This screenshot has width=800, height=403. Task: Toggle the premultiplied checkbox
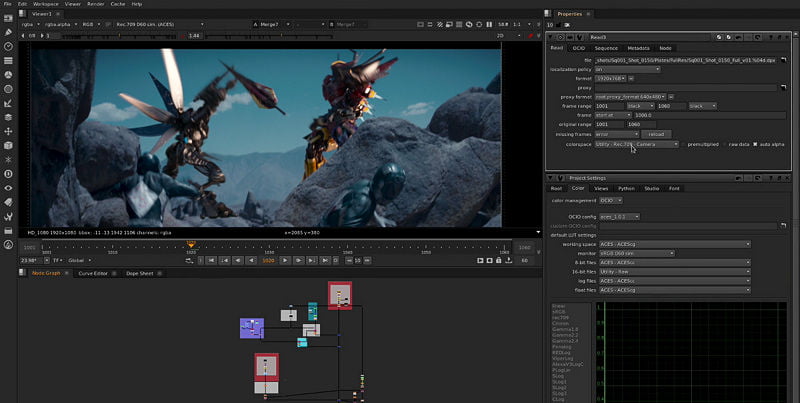pos(684,144)
